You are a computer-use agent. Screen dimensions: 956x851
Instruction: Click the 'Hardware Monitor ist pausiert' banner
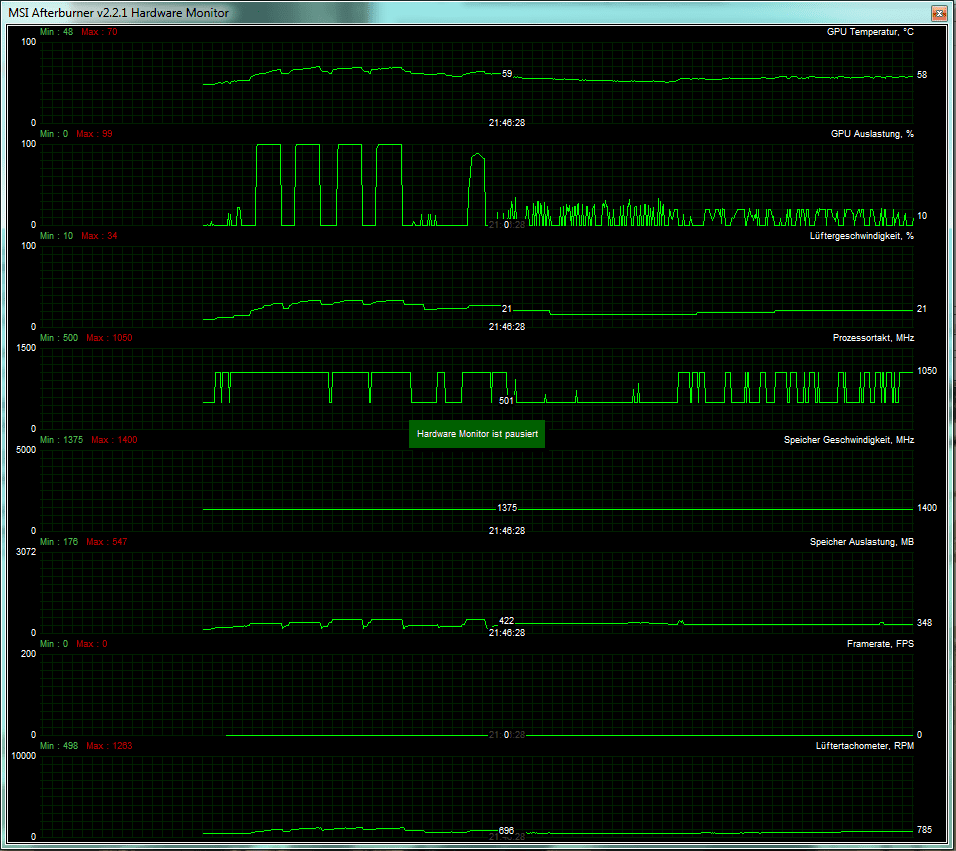(x=477, y=434)
